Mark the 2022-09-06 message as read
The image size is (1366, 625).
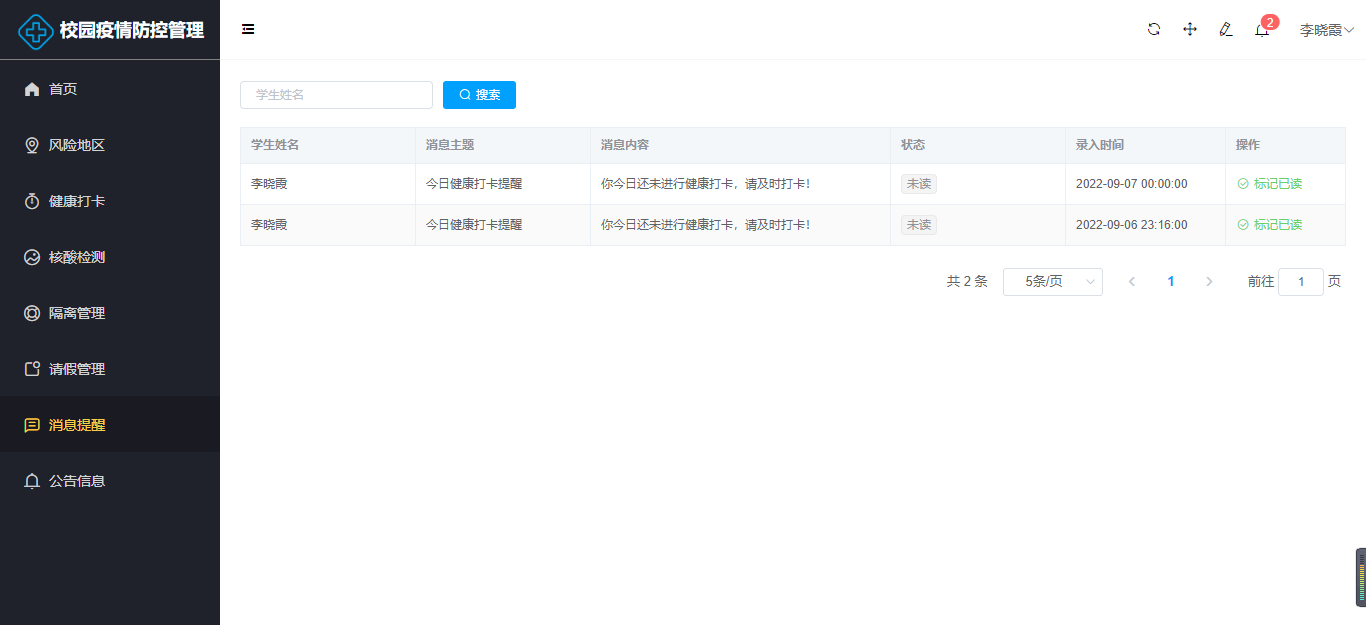[1270, 225]
